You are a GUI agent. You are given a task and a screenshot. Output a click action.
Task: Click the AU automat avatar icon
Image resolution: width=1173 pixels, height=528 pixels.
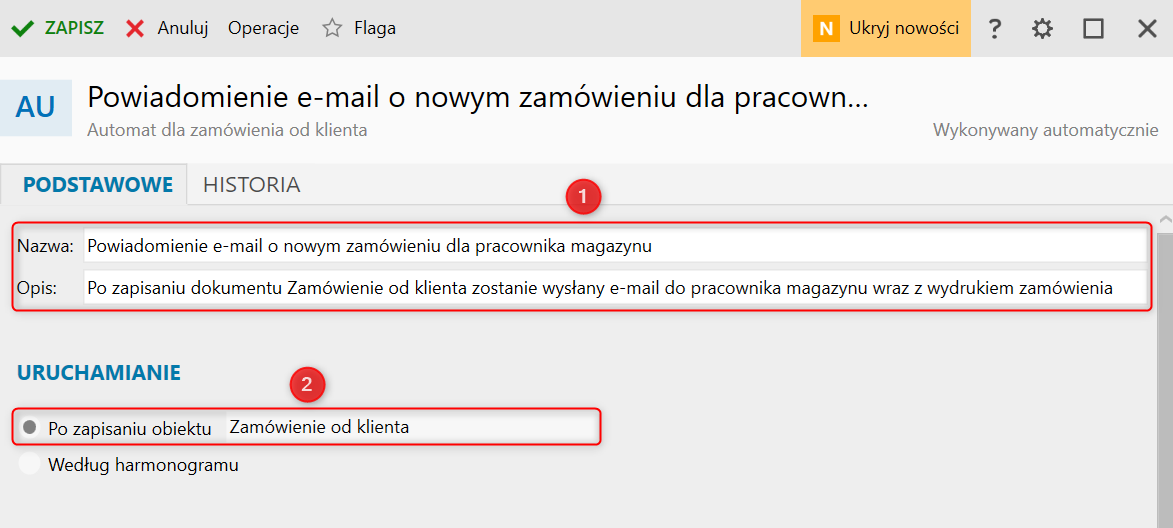(36, 108)
